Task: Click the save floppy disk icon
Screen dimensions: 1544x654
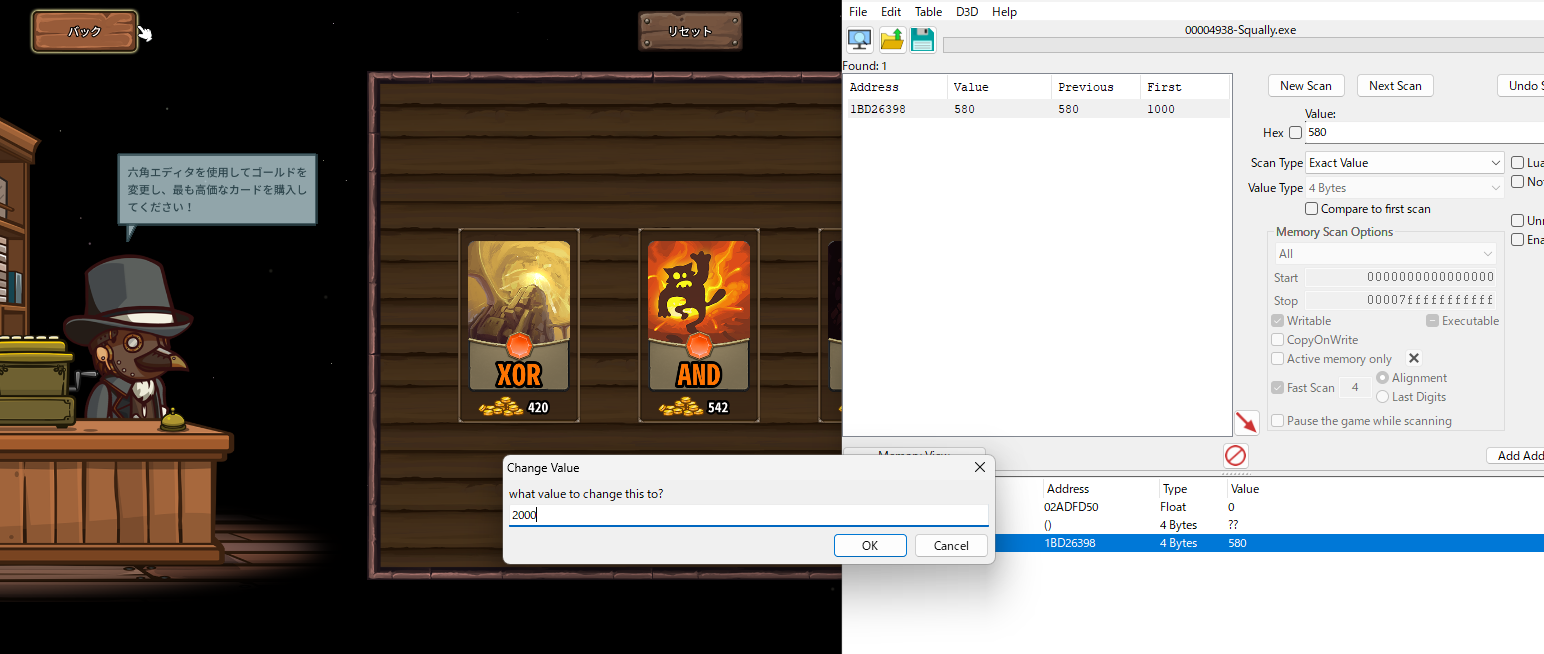Action: (922, 40)
